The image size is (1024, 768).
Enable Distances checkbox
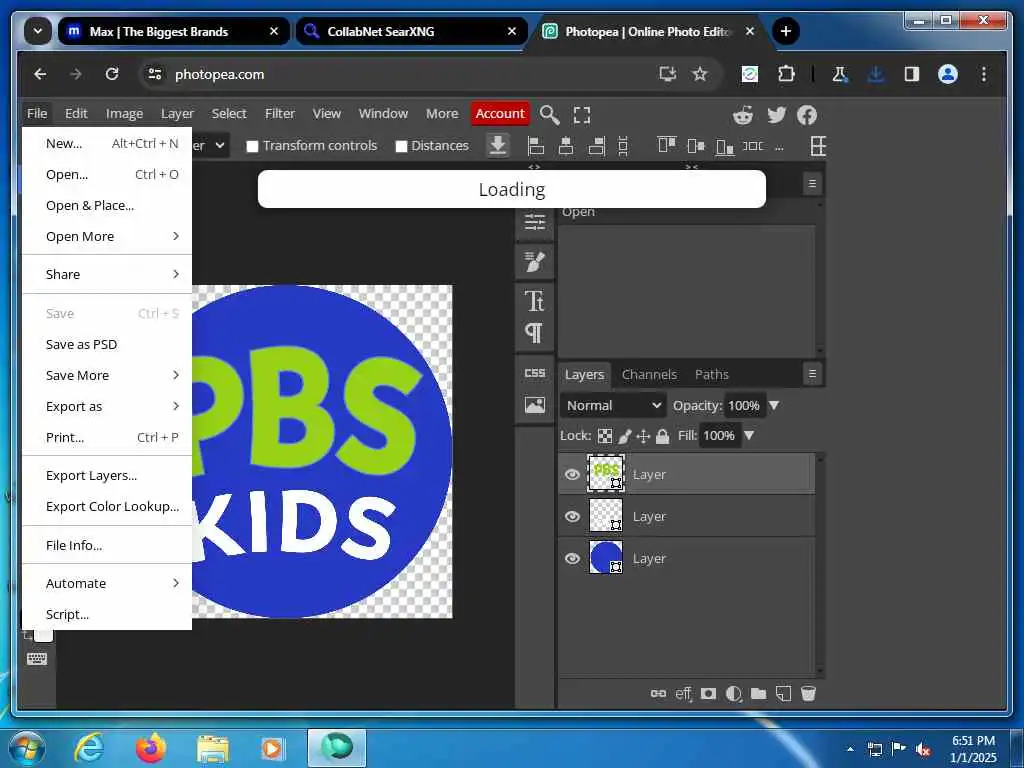[402, 146]
